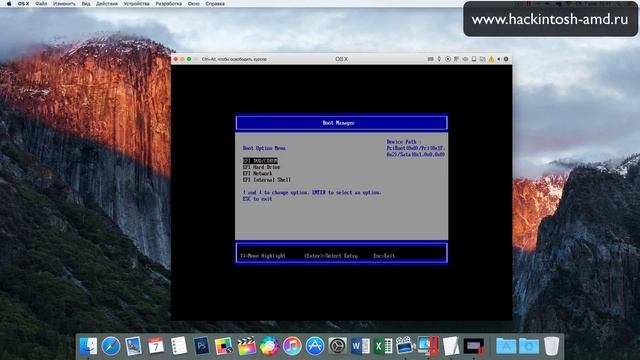Launch Photoshop from the Dock
Image resolution: width=640 pixels, height=360 pixels.
coord(201,346)
